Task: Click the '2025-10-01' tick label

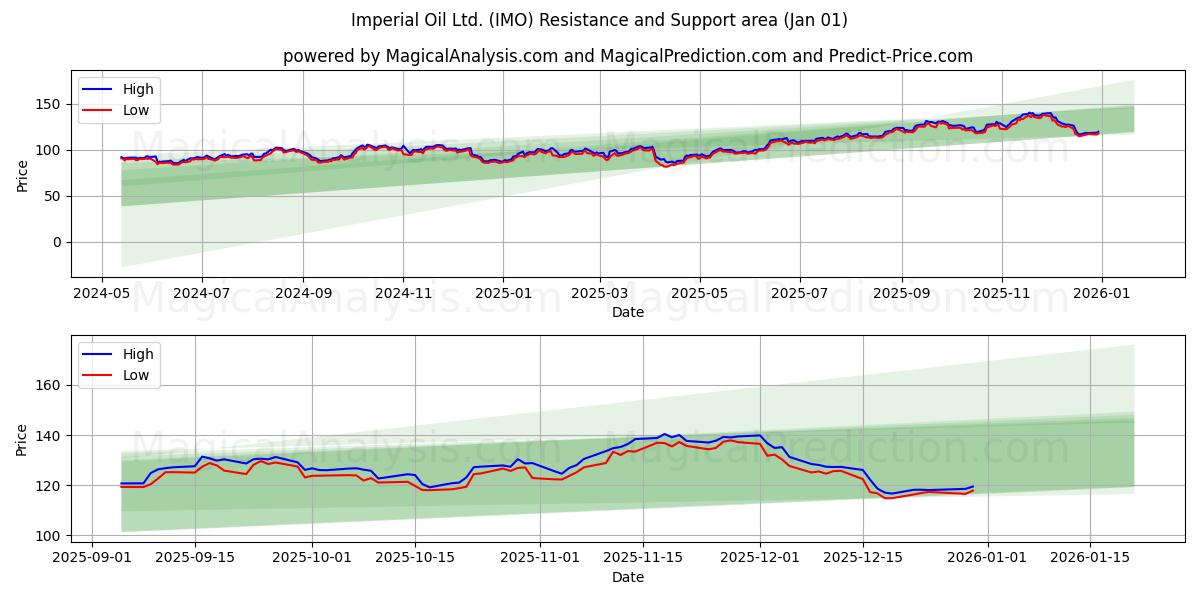Action: [312, 559]
